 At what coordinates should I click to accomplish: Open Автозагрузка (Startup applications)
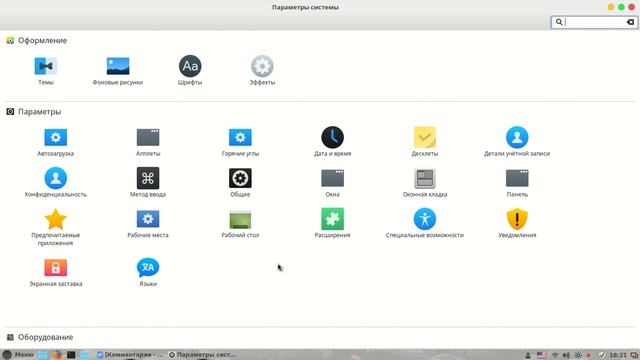click(x=56, y=142)
